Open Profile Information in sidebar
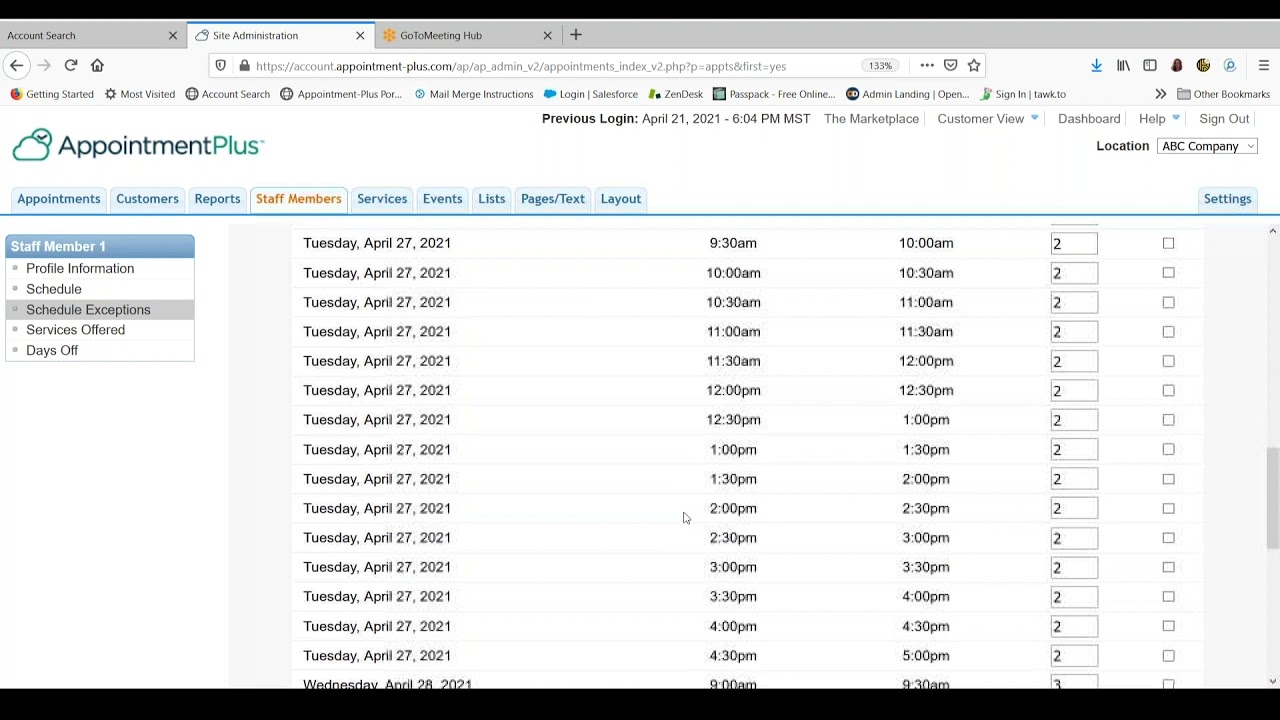The width and height of the screenshot is (1280, 720). point(80,268)
